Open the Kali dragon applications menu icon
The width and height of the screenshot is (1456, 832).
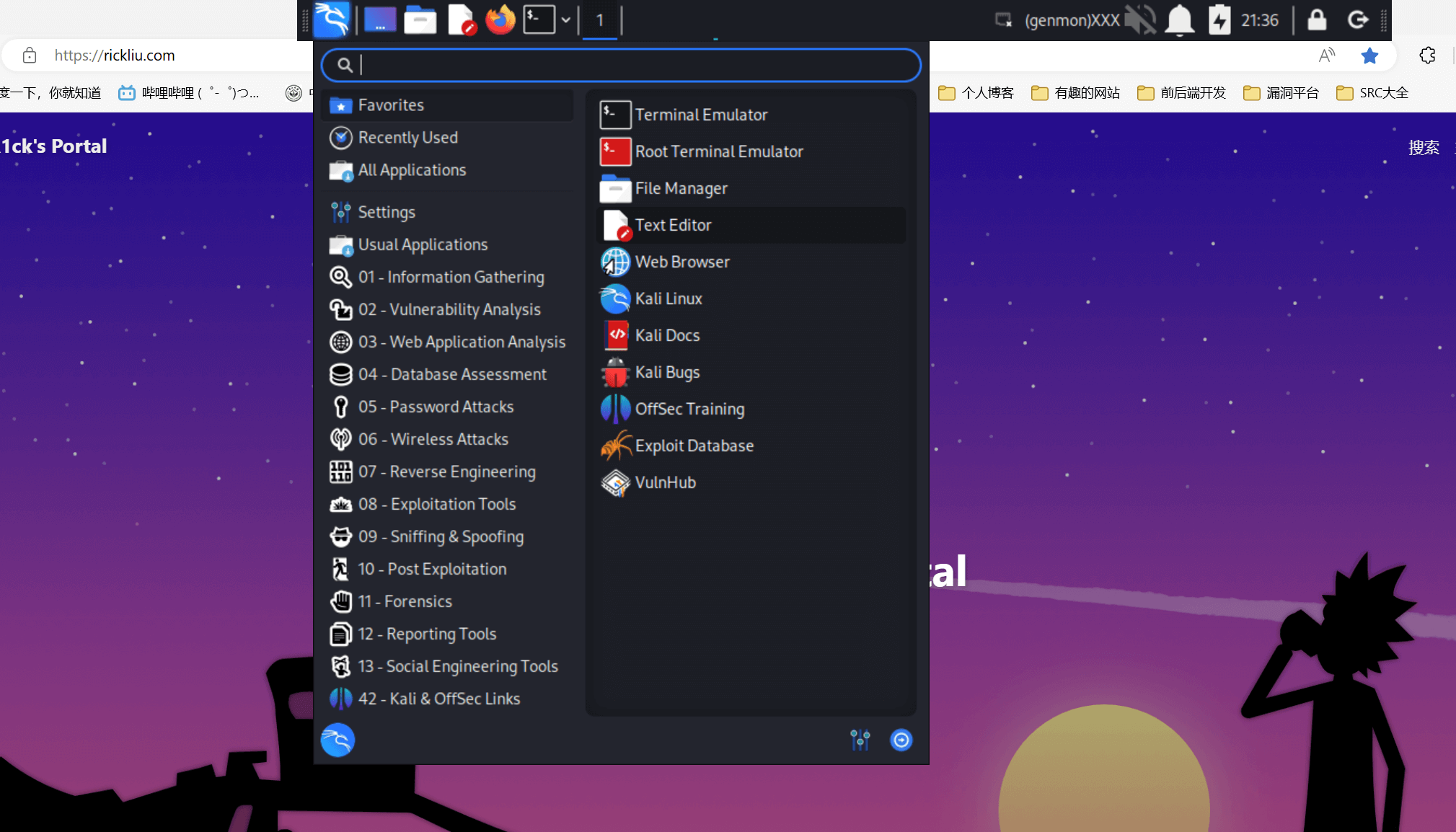click(x=332, y=19)
